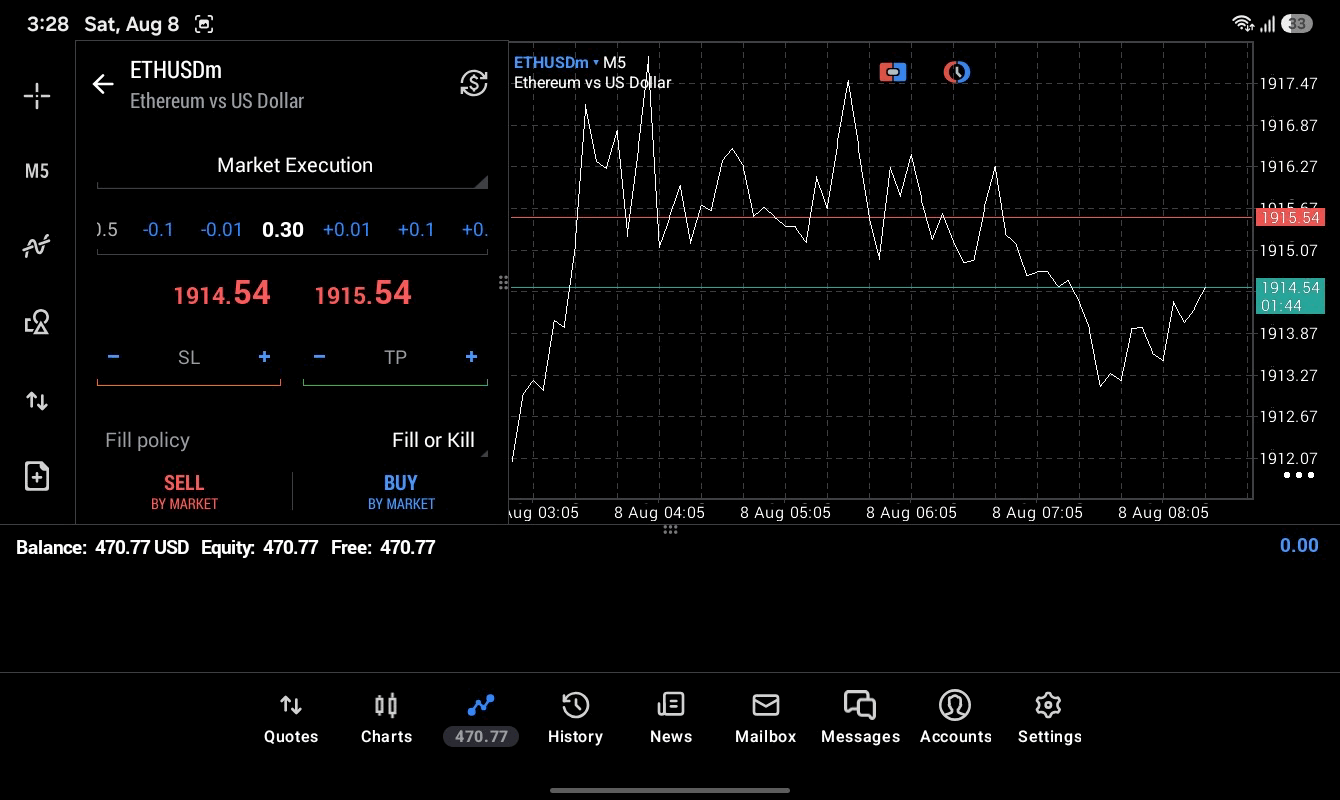Tap the Wi-Fi icon in status bar
Image resolution: width=1340 pixels, height=800 pixels.
pos(1243,23)
